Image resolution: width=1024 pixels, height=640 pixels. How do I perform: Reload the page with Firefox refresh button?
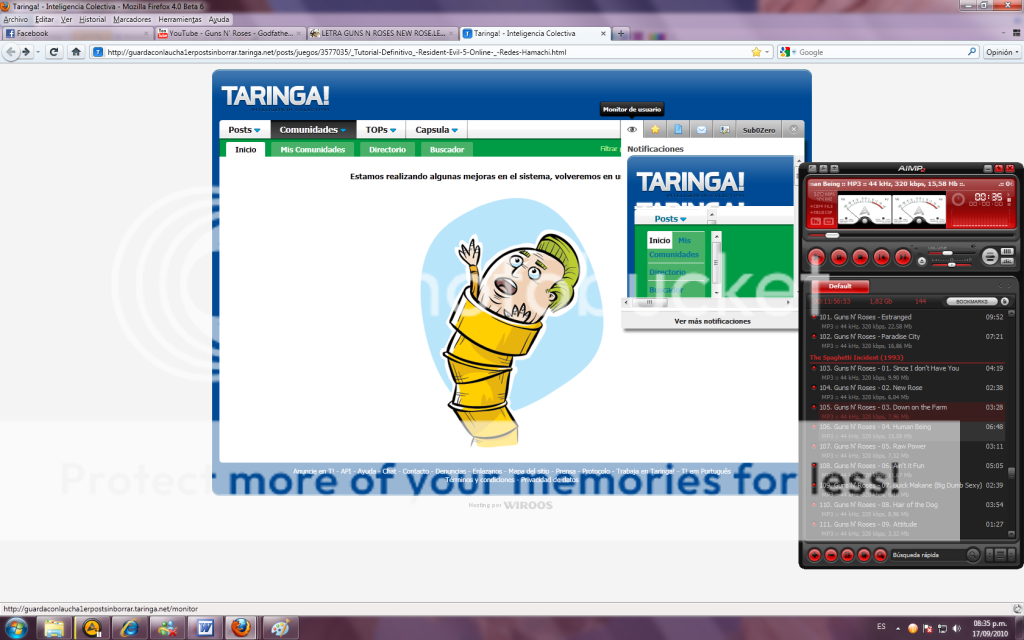[54, 52]
